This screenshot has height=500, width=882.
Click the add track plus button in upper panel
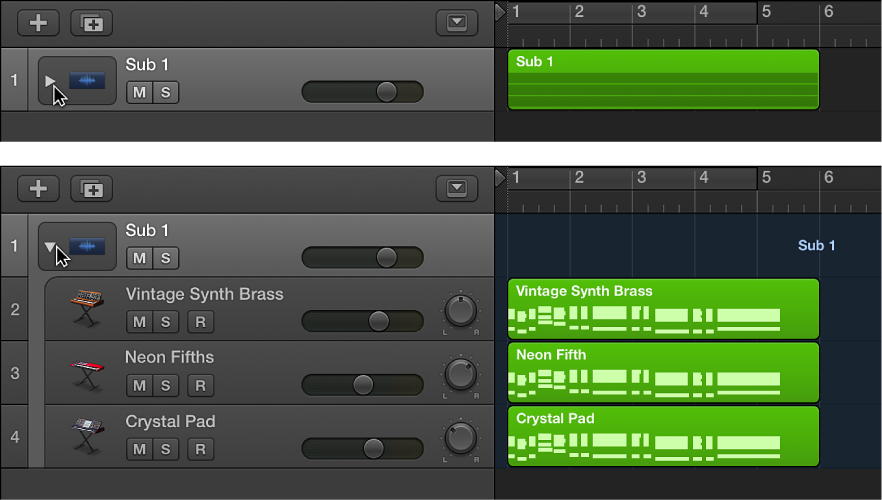click(38, 23)
